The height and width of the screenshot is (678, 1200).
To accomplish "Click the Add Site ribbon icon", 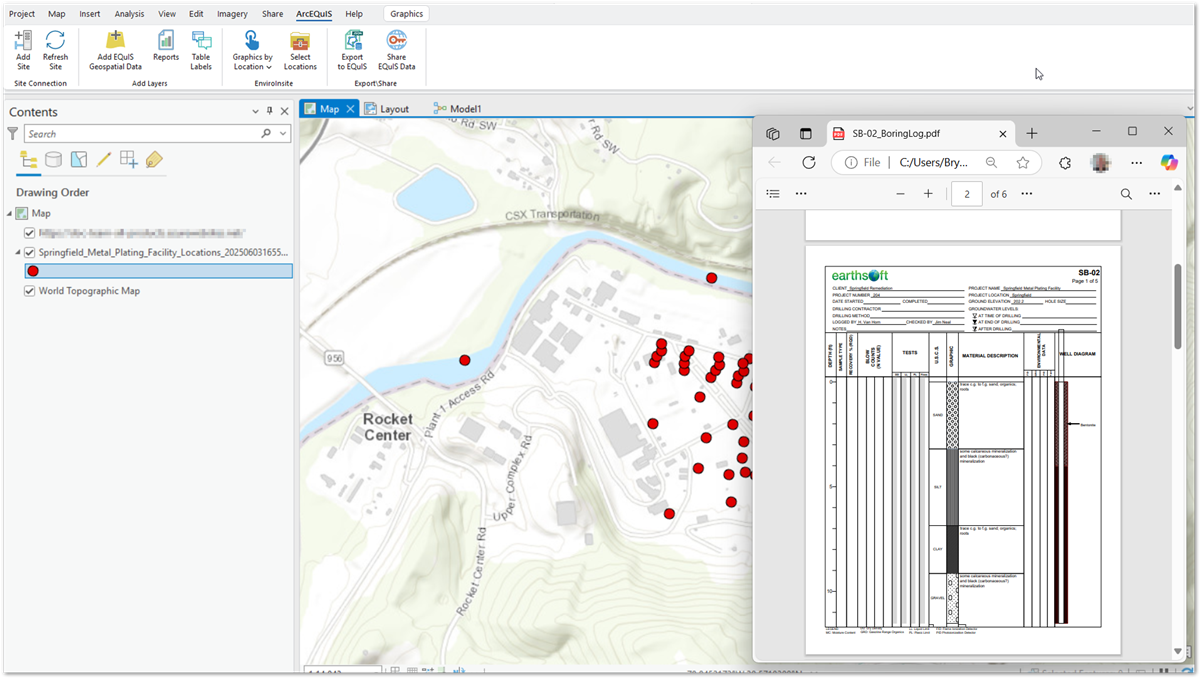I will [x=23, y=50].
